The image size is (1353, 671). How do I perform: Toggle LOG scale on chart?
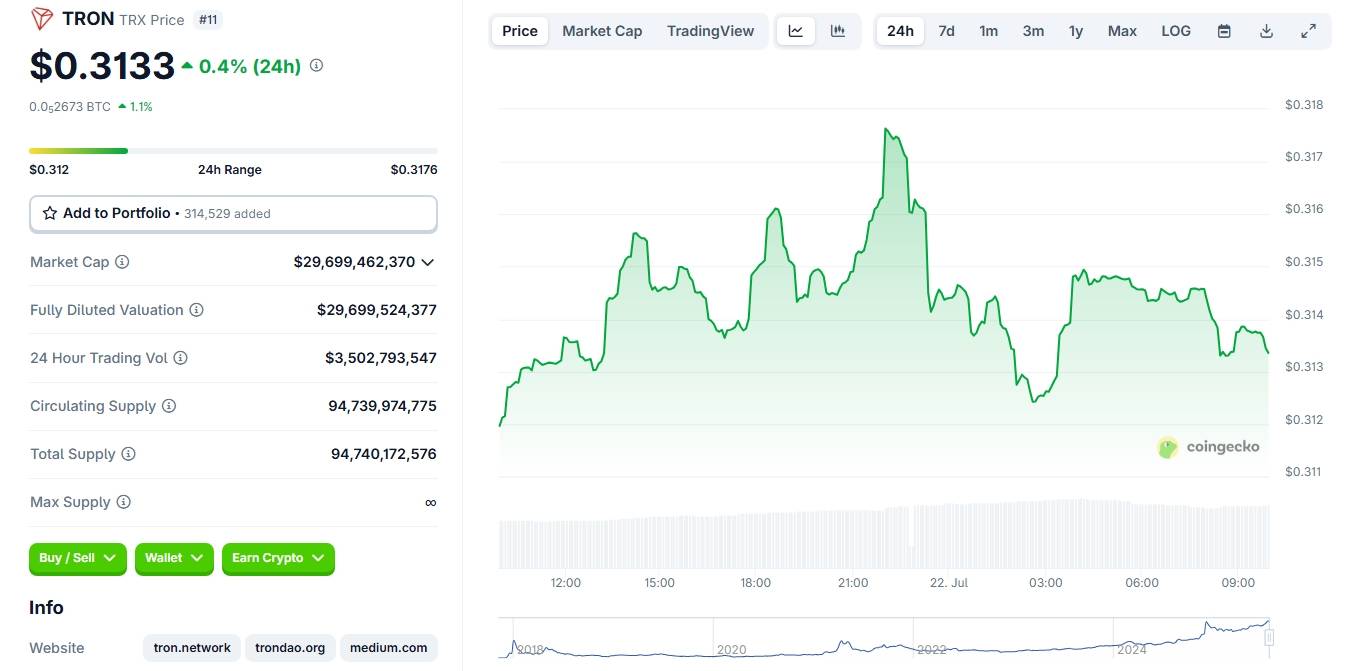tap(1176, 31)
